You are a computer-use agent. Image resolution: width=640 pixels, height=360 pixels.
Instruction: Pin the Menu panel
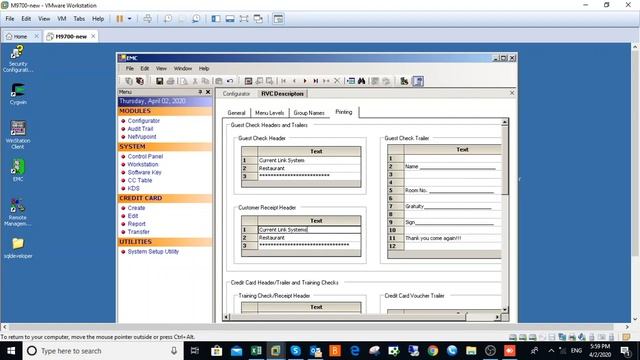point(200,92)
